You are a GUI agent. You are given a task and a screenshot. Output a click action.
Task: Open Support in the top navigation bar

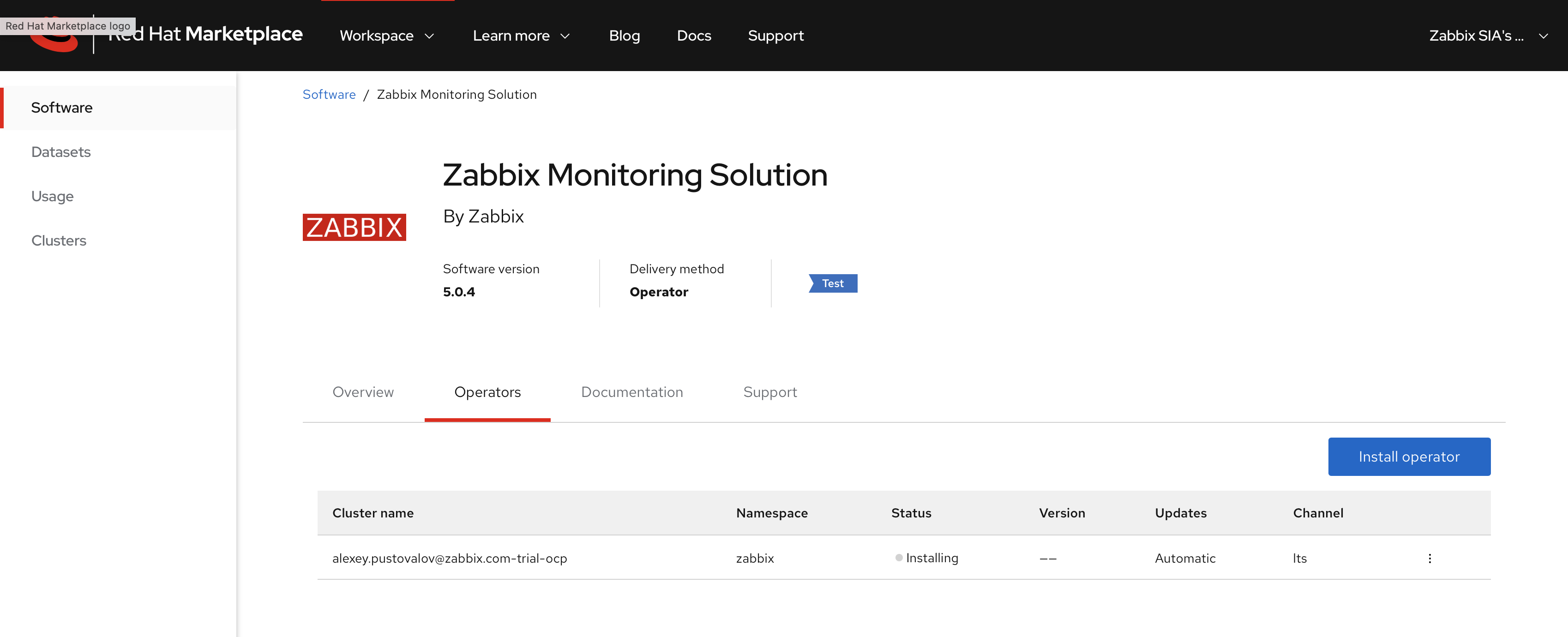(x=775, y=36)
